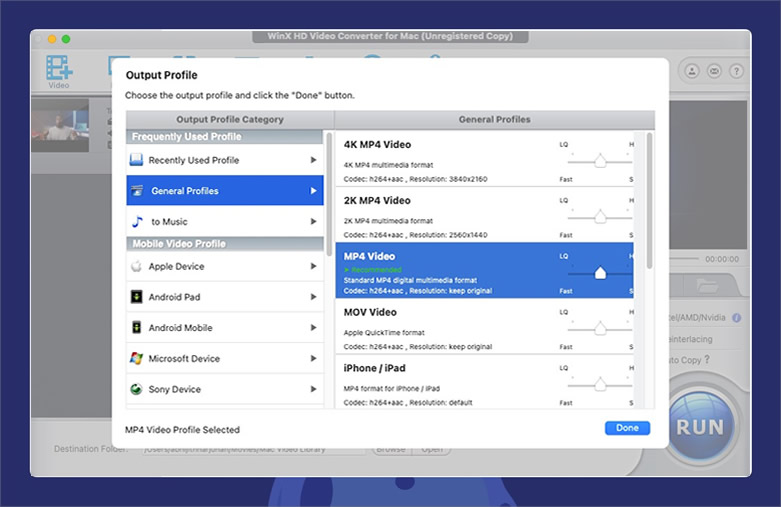This screenshot has height=507, width=781.
Task: Select the 2K MP4 Video profile
Action: tap(484, 215)
